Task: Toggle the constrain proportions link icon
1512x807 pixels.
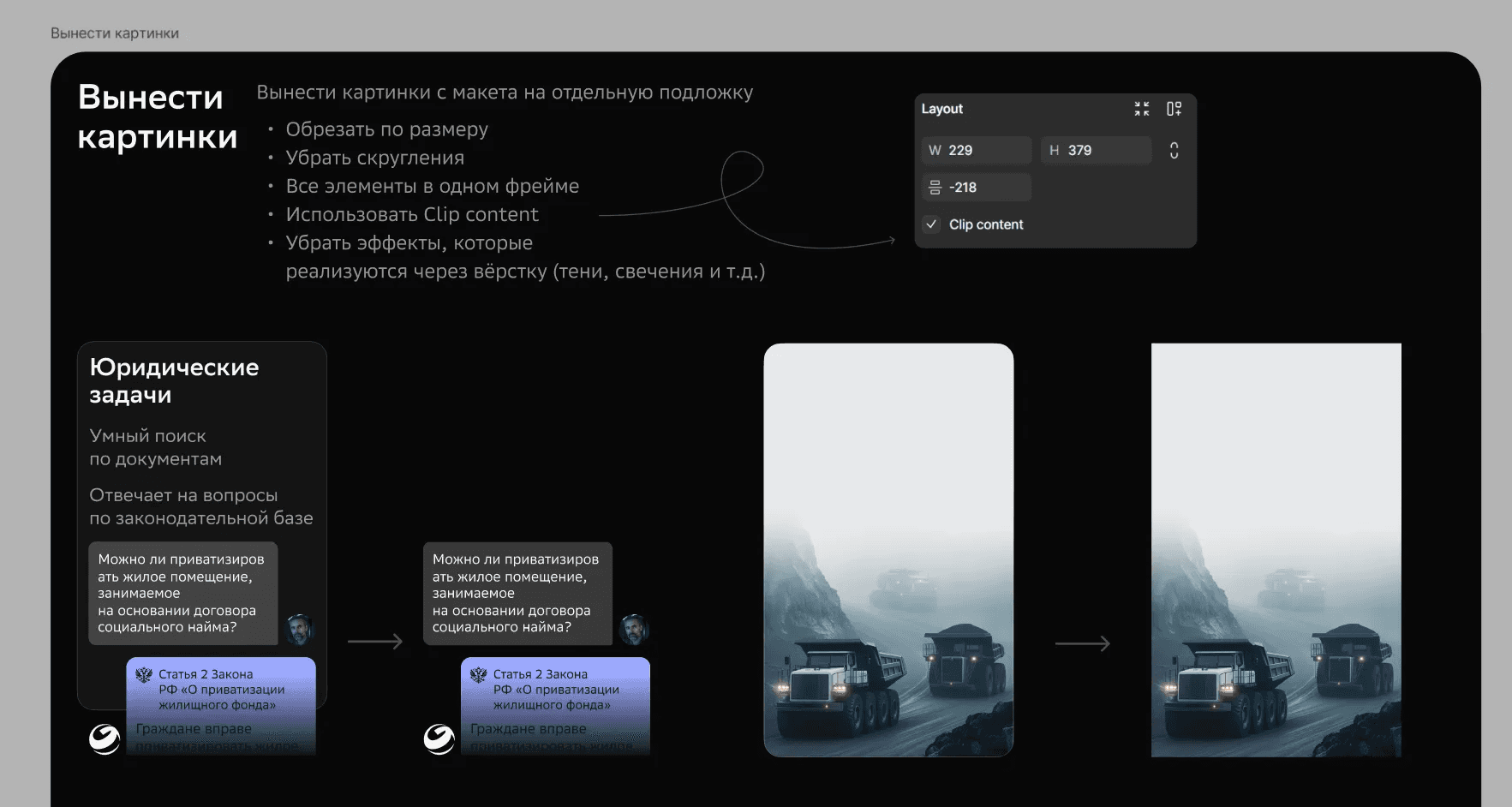Action: [x=1174, y=151]
